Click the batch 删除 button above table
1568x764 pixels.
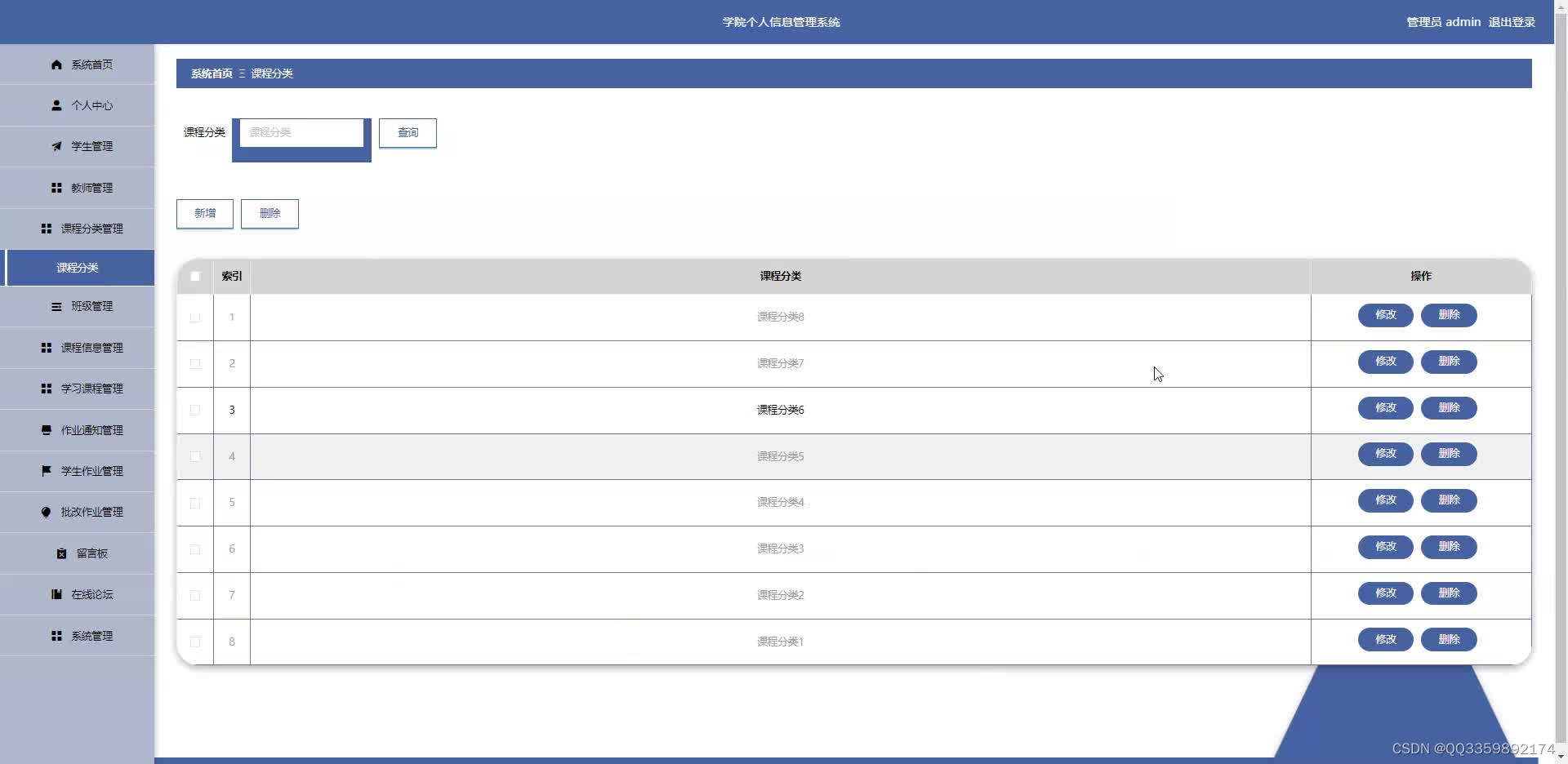click(x=269, y=214)
